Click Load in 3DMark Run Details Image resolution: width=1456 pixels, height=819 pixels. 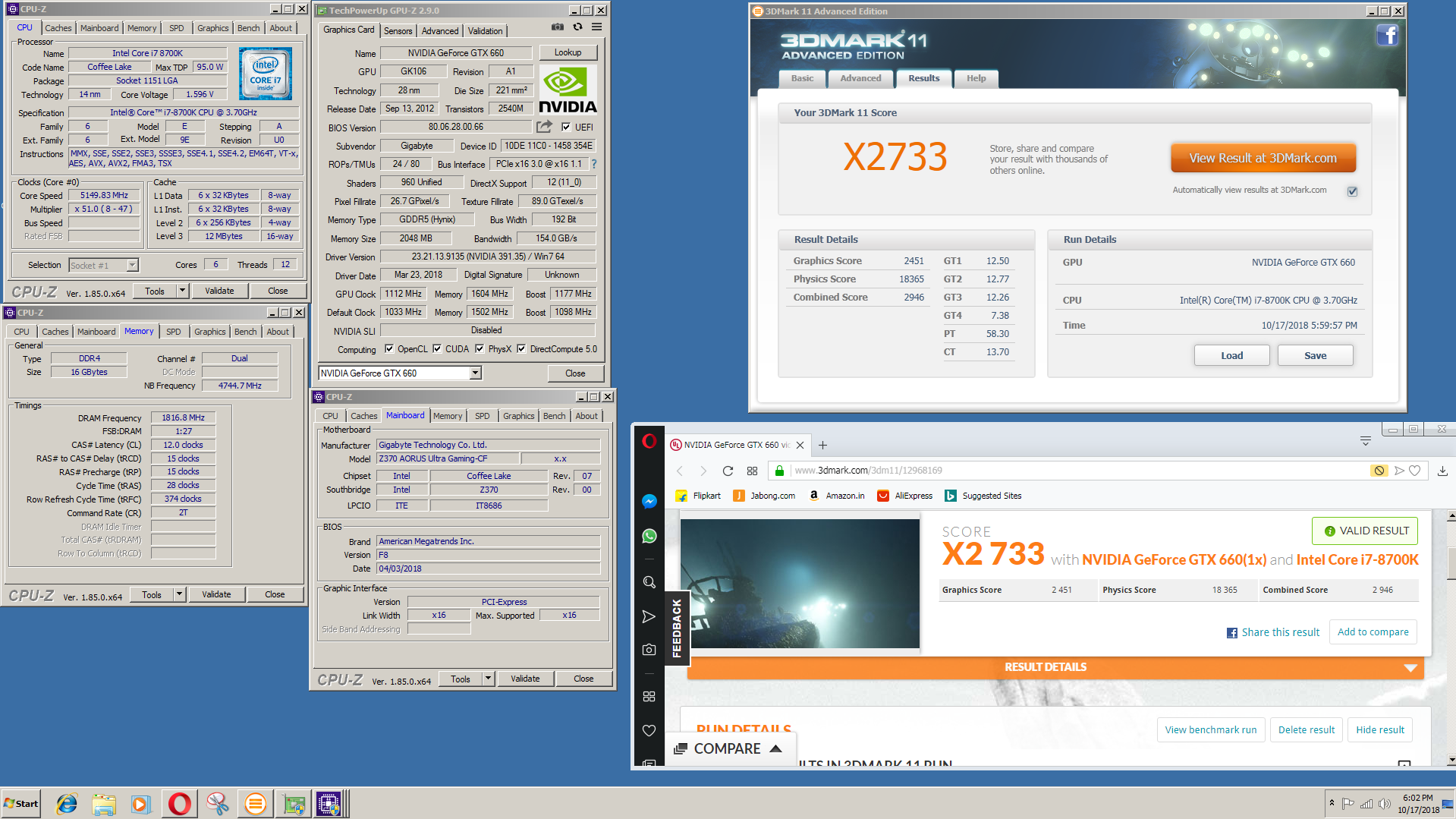coord(1231,355)
